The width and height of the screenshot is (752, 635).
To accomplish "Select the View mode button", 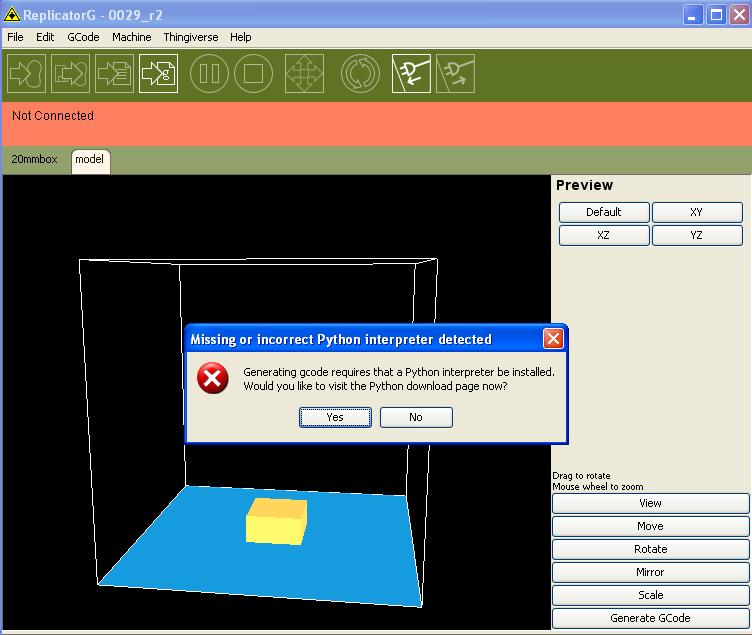I will coord(650,503).
